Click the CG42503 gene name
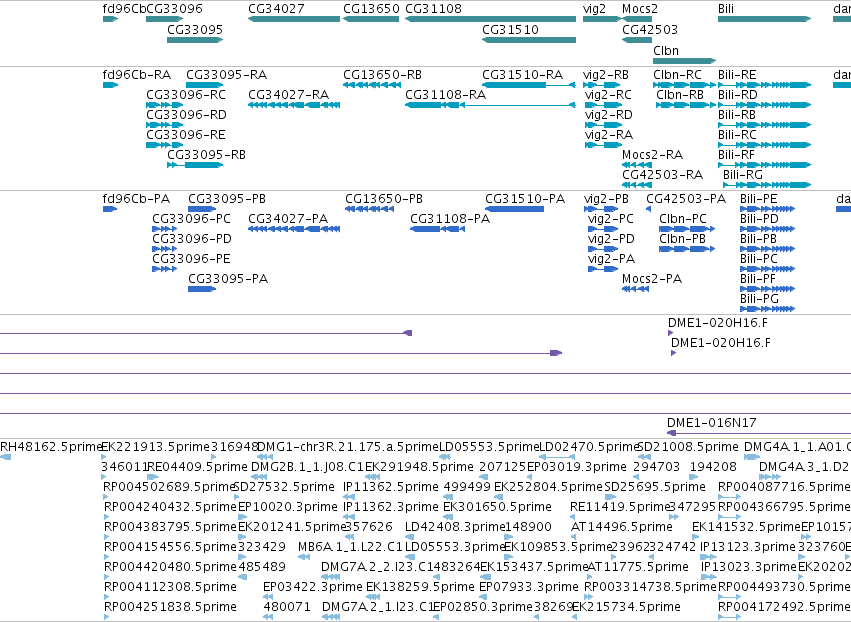 coord(650,30)
